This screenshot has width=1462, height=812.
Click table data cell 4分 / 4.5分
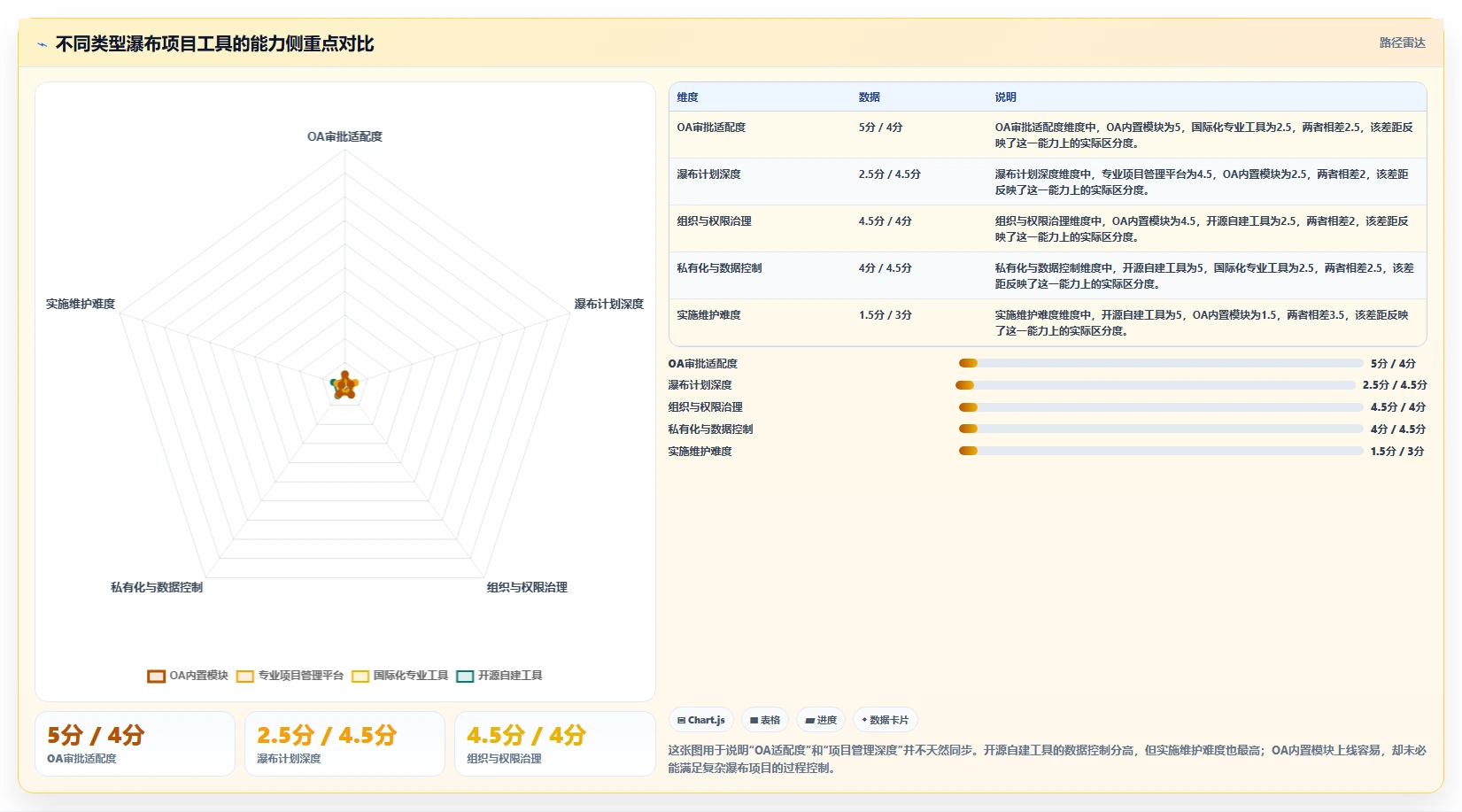point(885,268)
